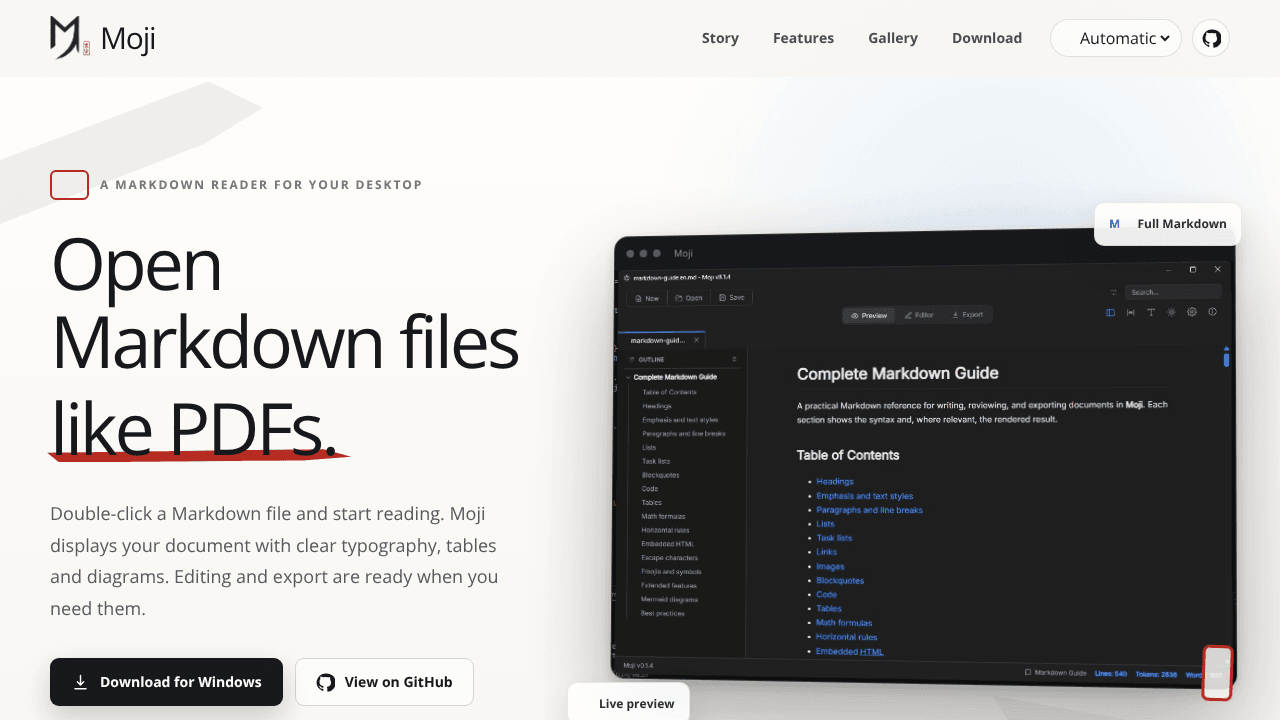This screenshot has height=720, width=1280.
Task: Click the New file button in the app preview
Action: (647, 298)
